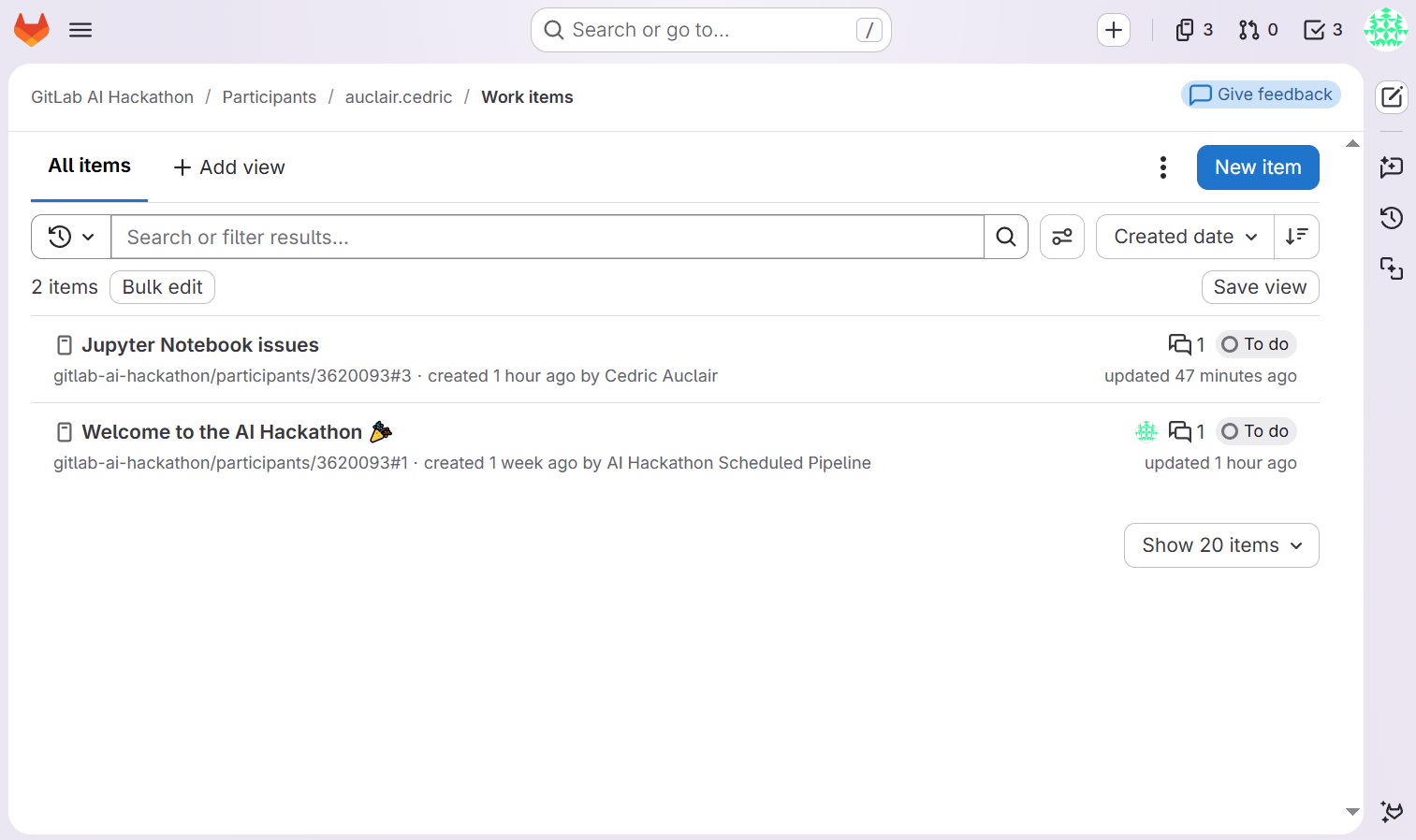Open assigned issues counter showing 3

(x=1194, y=30)
